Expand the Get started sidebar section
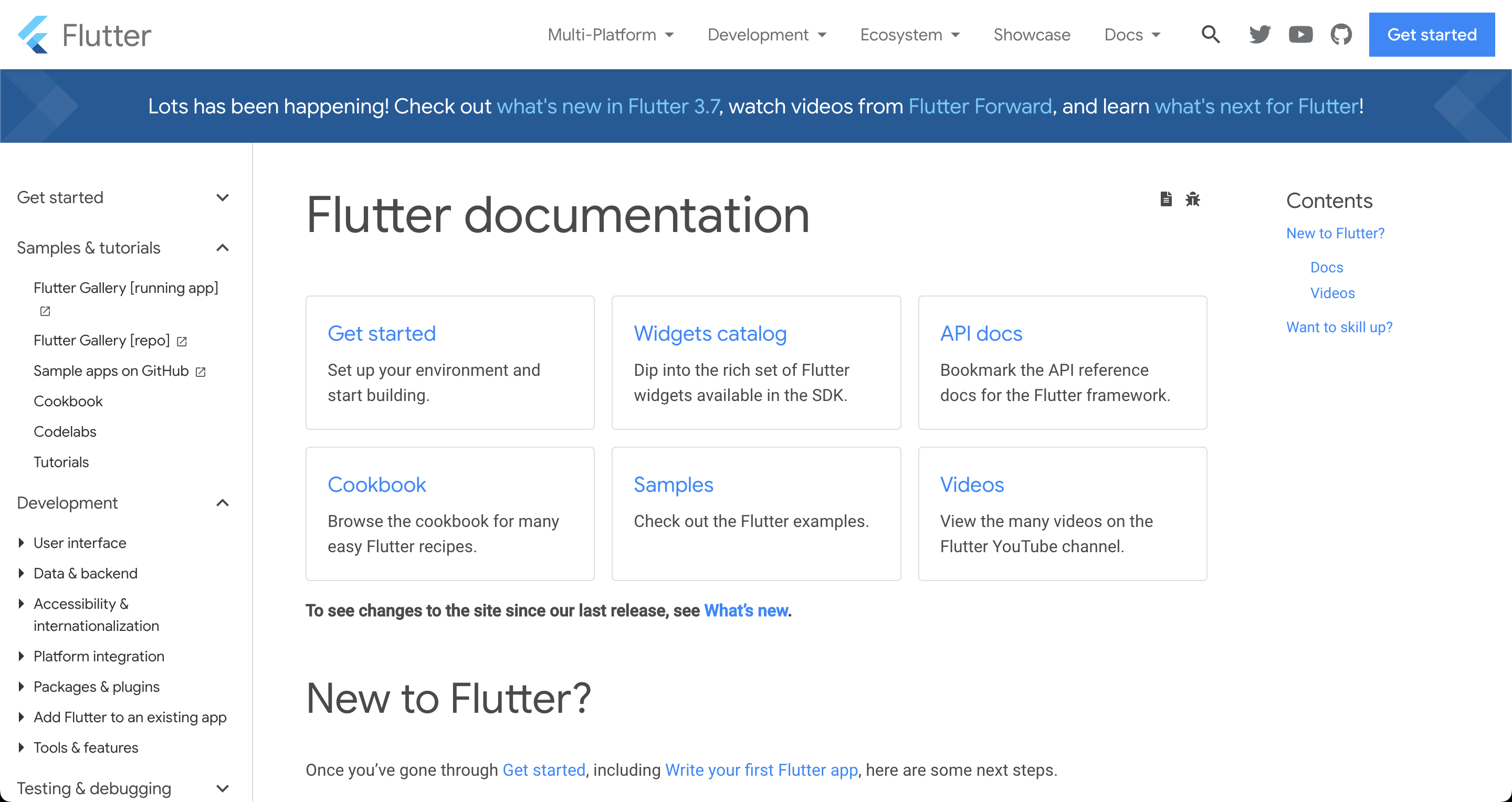 tap(222, 198)
